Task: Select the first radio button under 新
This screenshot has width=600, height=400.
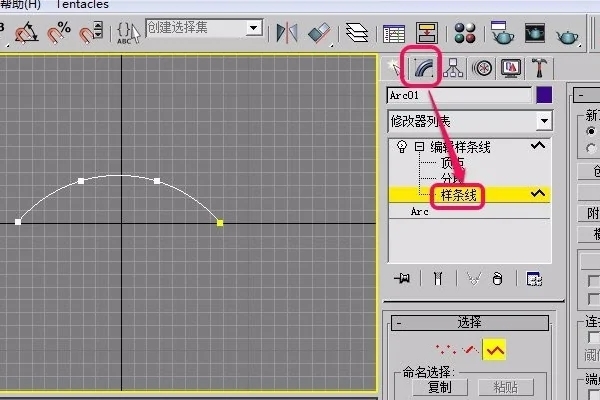Action: pyautogui.click(x=591, y=131)
